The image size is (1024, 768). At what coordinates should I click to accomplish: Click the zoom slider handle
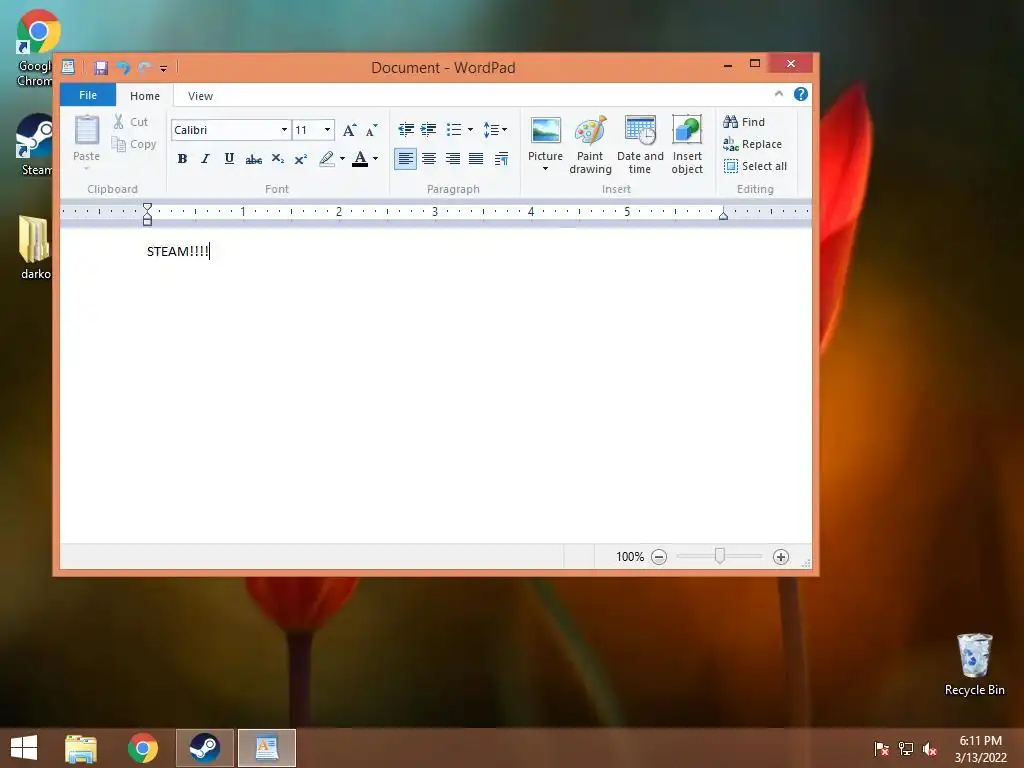[x=720, y=556]
